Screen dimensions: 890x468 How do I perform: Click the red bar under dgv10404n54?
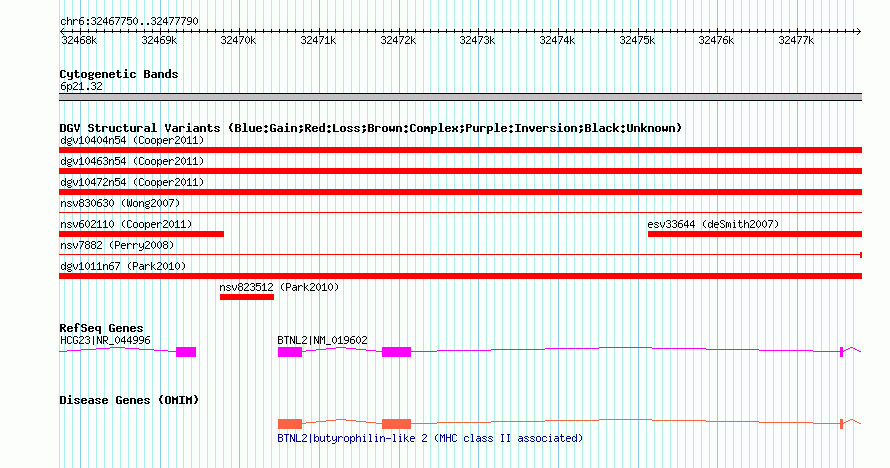pyautogui.click(x=460, y=150)
